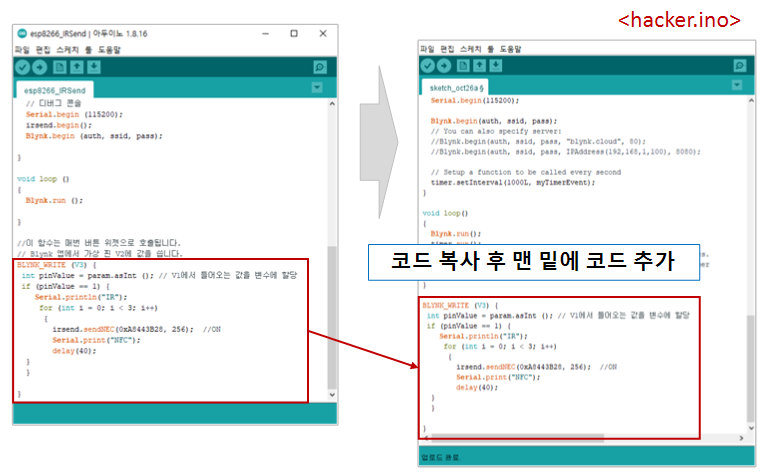
Task: Click vertical scrollbar thumb in esp8266_IRSend editor
Action: 332,317
